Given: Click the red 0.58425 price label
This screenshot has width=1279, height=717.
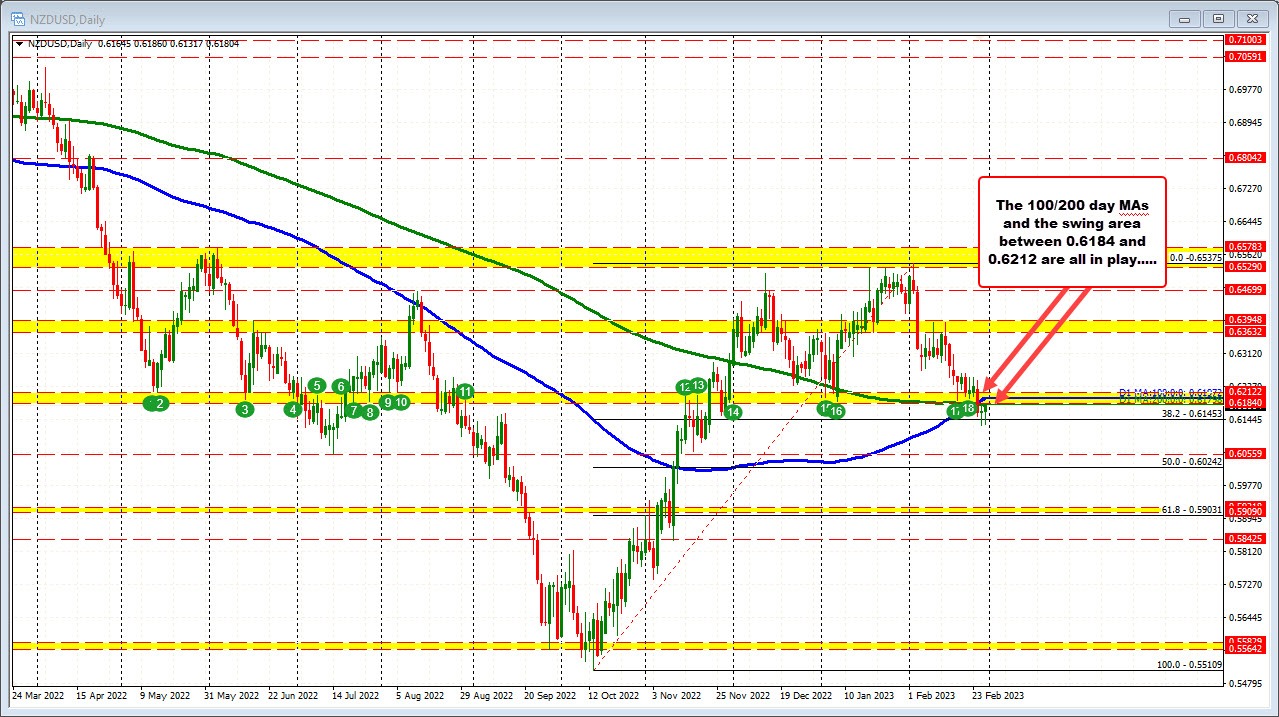Looking at the screenshot, I should tap(1245, 538).
